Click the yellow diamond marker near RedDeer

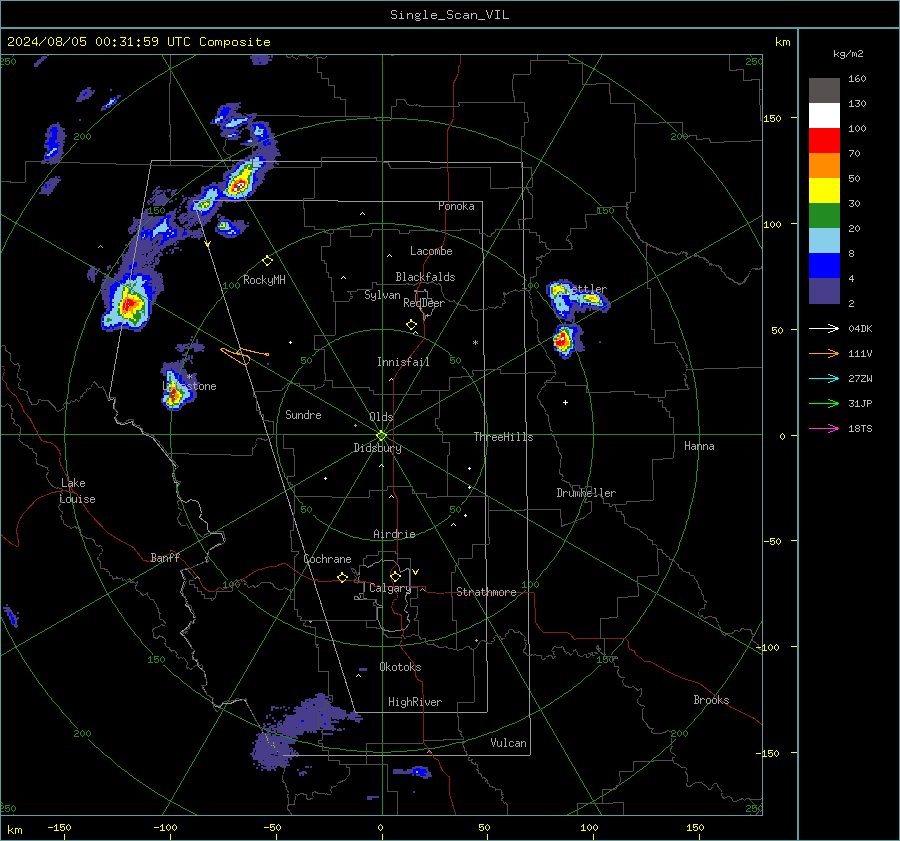(x=411, y=325)
